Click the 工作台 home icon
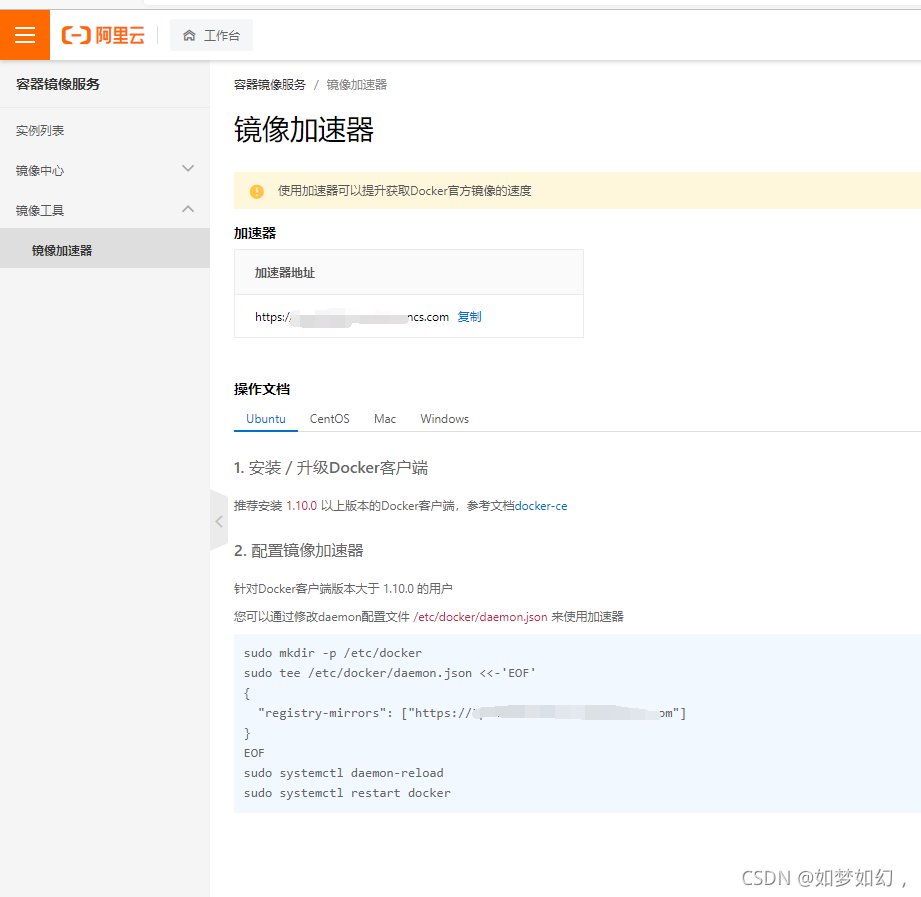The height and width of the screenshot is (897, 921). point(211,34)
